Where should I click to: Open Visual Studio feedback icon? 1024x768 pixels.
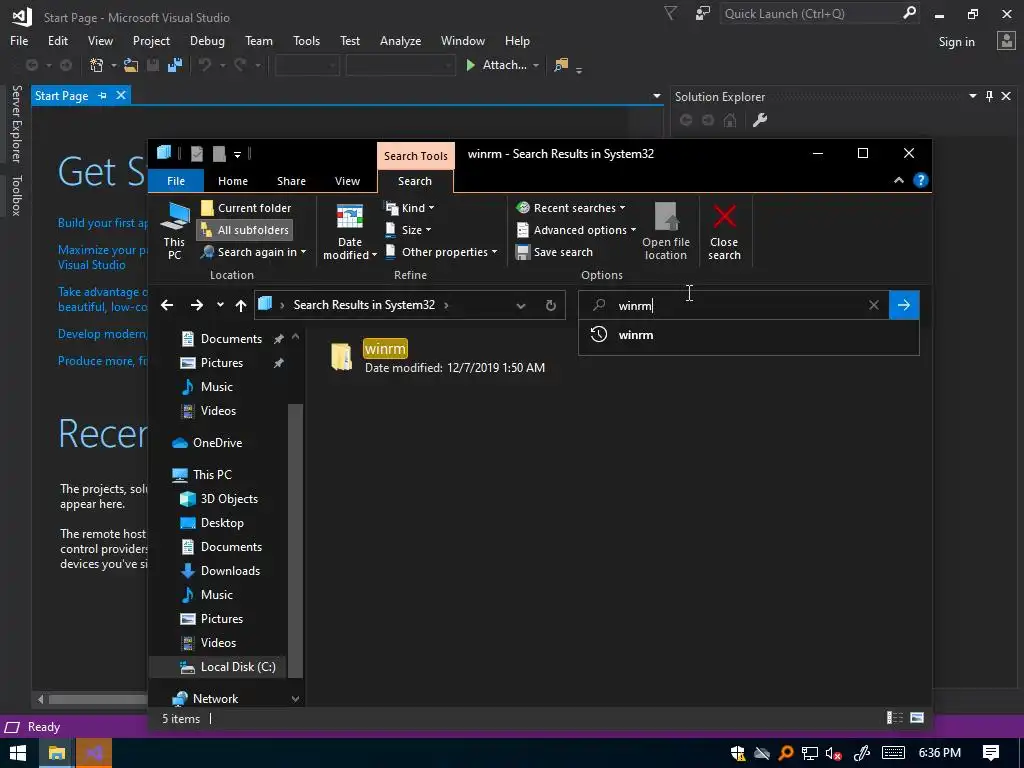coord(703,13)
